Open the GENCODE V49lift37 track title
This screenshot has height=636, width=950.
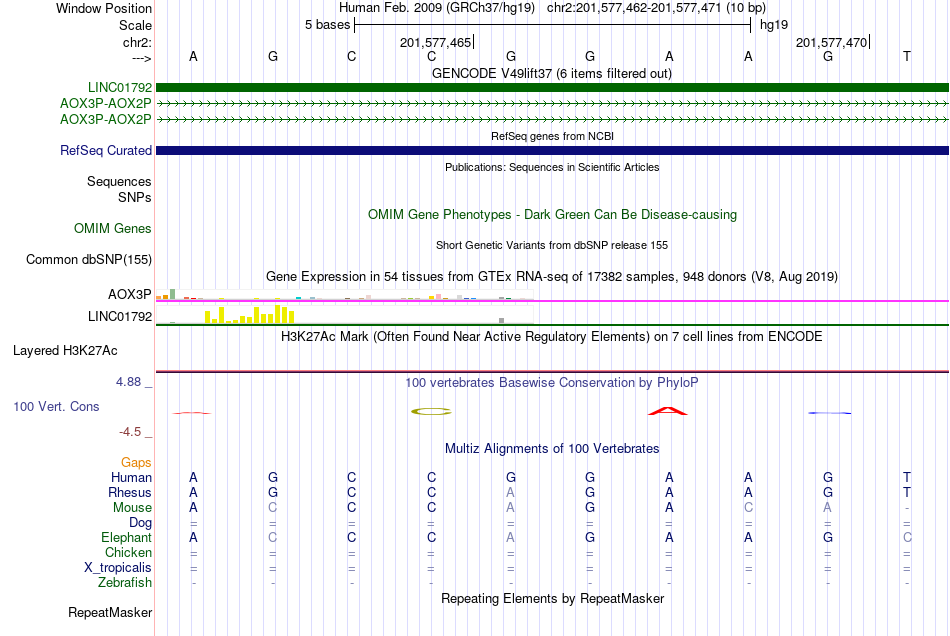click(x=551, y=73)
